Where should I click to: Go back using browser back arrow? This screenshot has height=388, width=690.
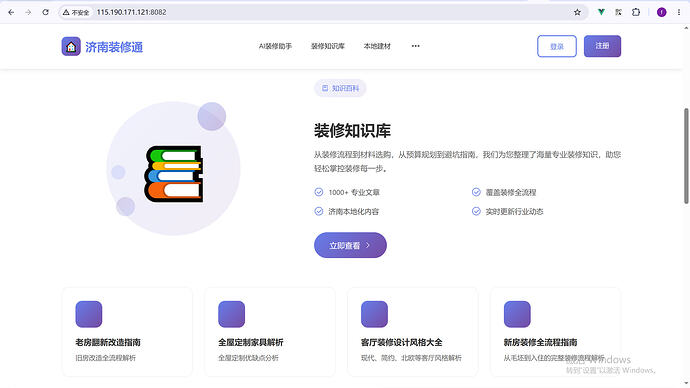click(11, 12)
